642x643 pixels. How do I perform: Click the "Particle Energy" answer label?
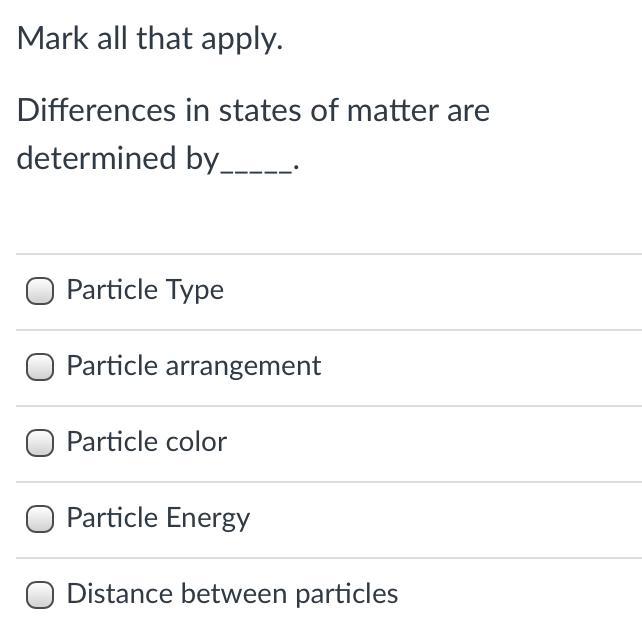coord(158,518)
